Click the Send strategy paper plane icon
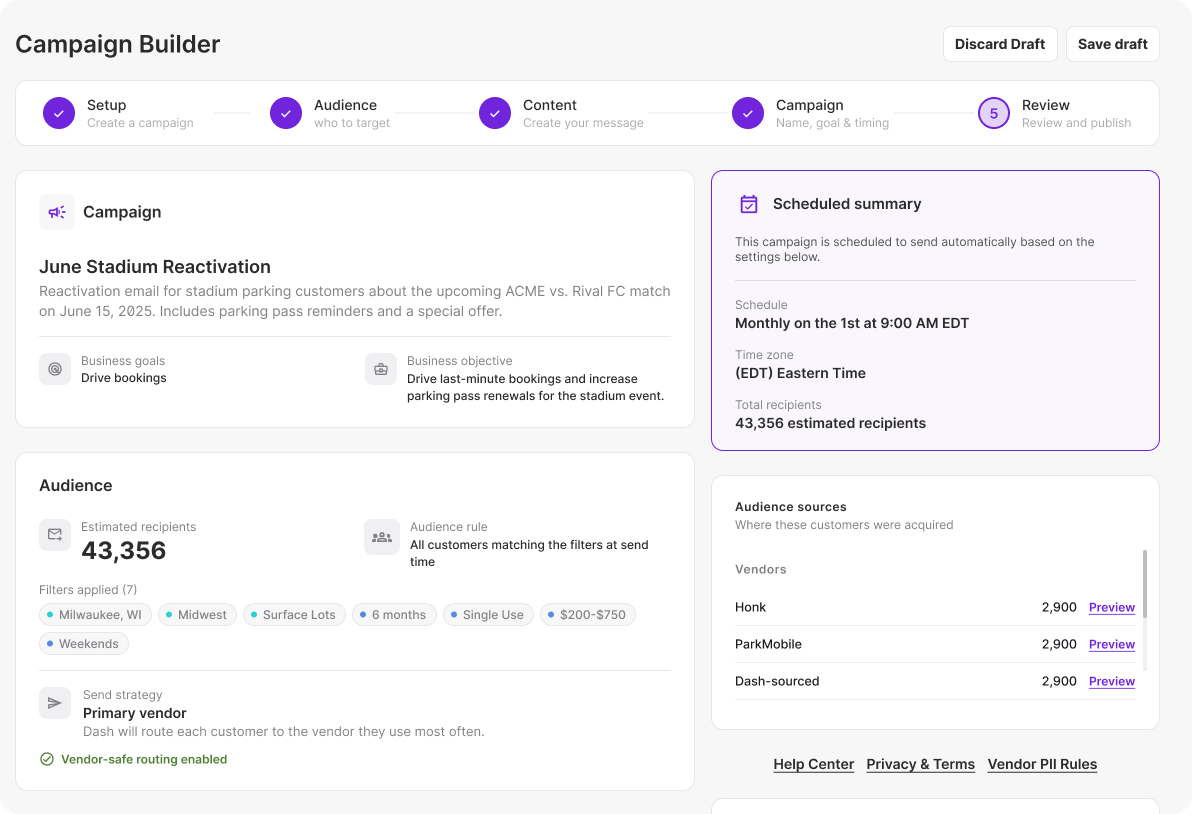The height and width of the screenshot is (814, 1192). point(55,703)
